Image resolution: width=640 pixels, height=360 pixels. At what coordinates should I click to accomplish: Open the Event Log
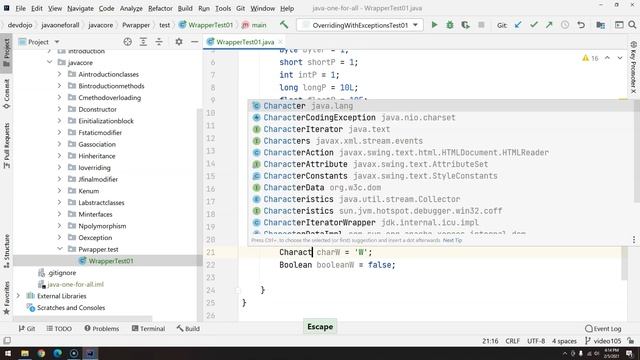(603, 329)
